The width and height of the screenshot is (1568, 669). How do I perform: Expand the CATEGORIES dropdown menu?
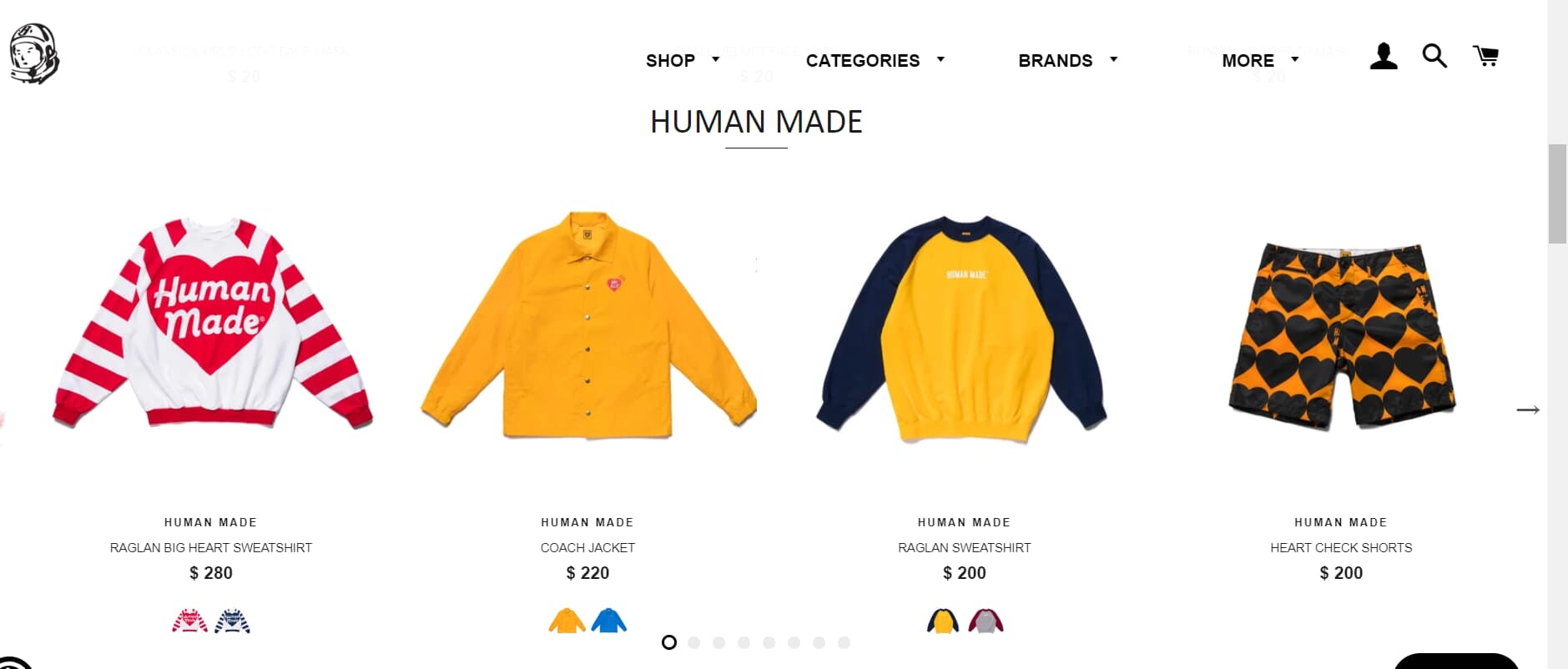coord(875,60)
